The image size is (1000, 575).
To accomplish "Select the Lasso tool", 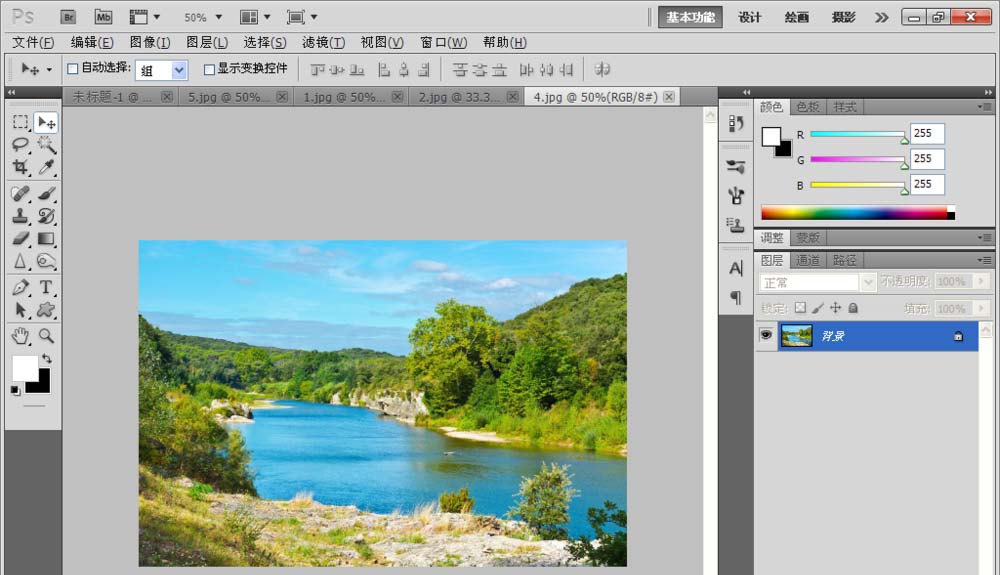I will click(20, 145).
